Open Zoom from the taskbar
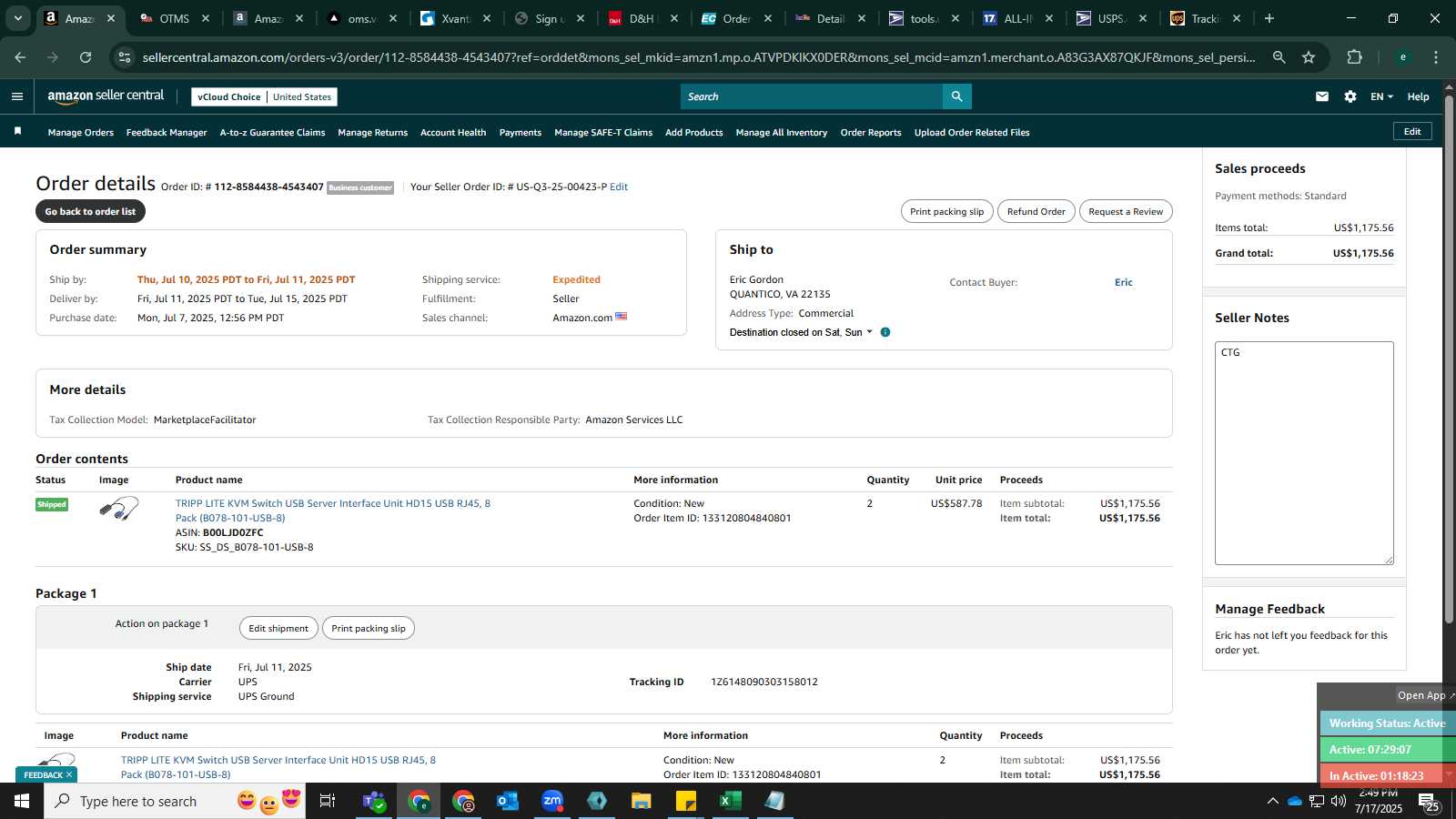This screenshot has height=819, width=1456. point(552,801)
